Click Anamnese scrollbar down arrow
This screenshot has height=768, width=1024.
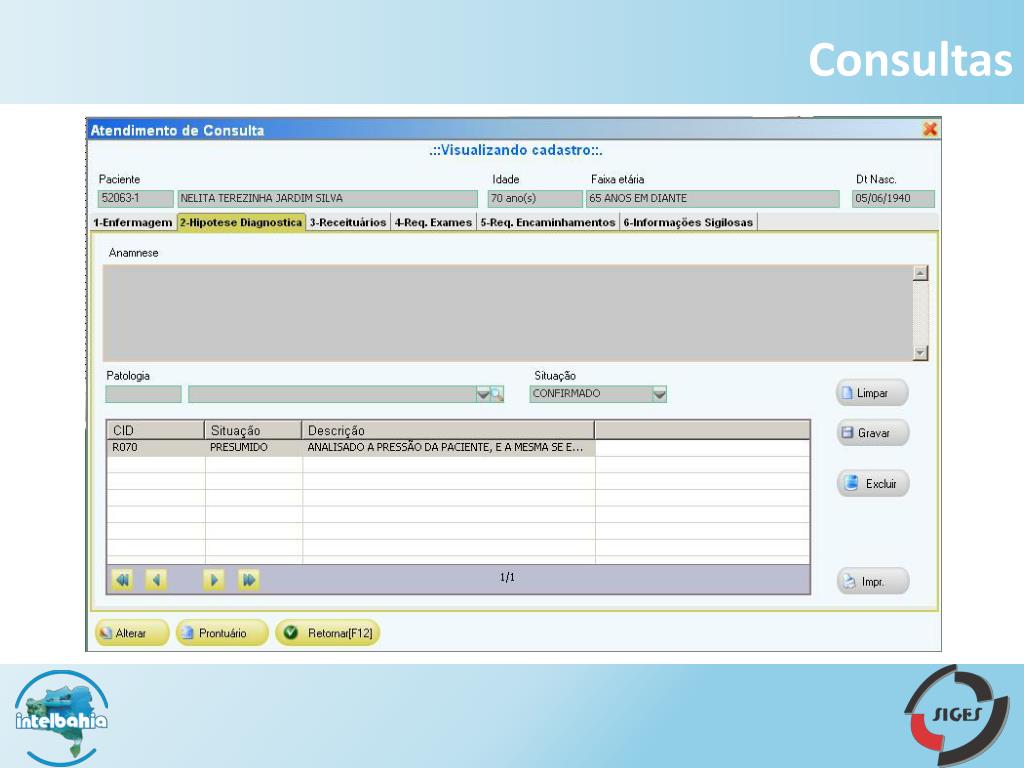(x=920, y=353)
